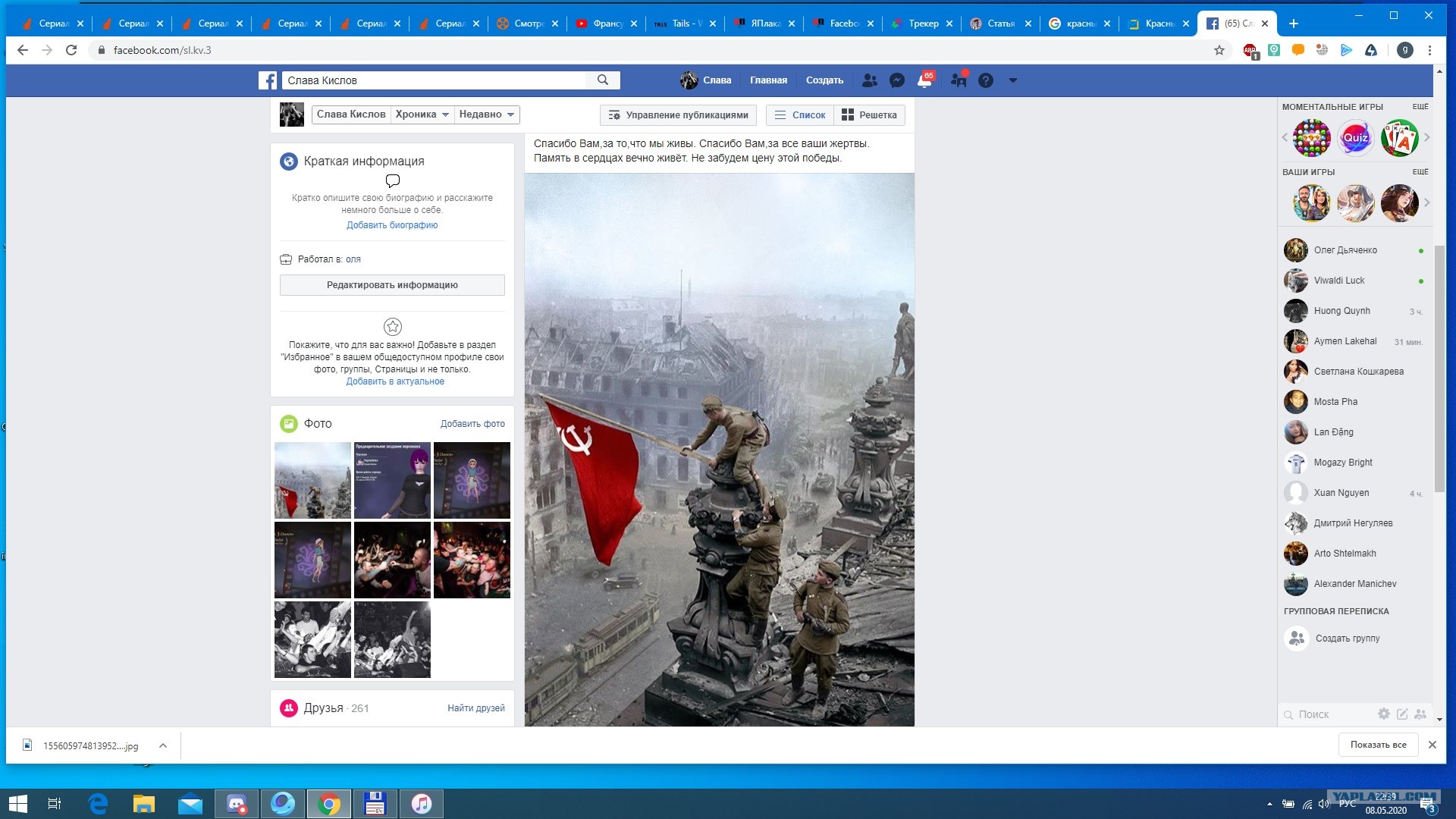The width and height of the screenshot is (1456, 819).
Task: Open Discord from the taskbar
Action: 237,804
